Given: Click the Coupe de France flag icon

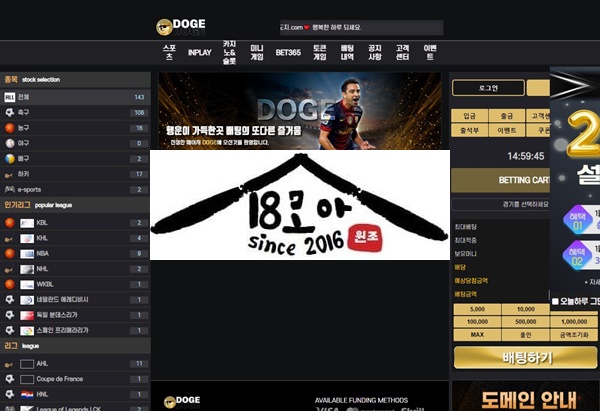Looking at the screenshot, I should point(27,379).
